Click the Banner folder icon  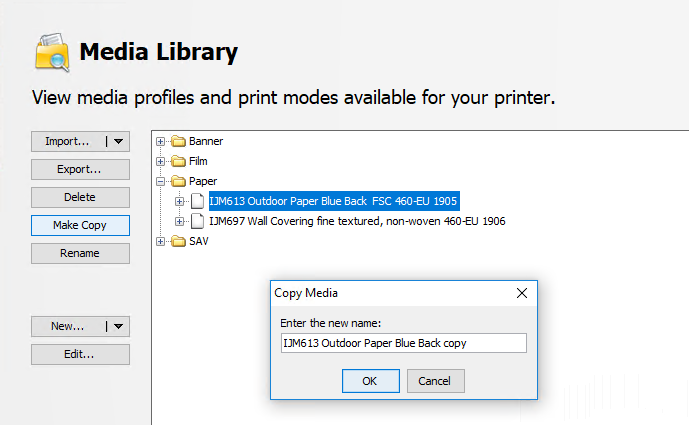pos(178,141)
